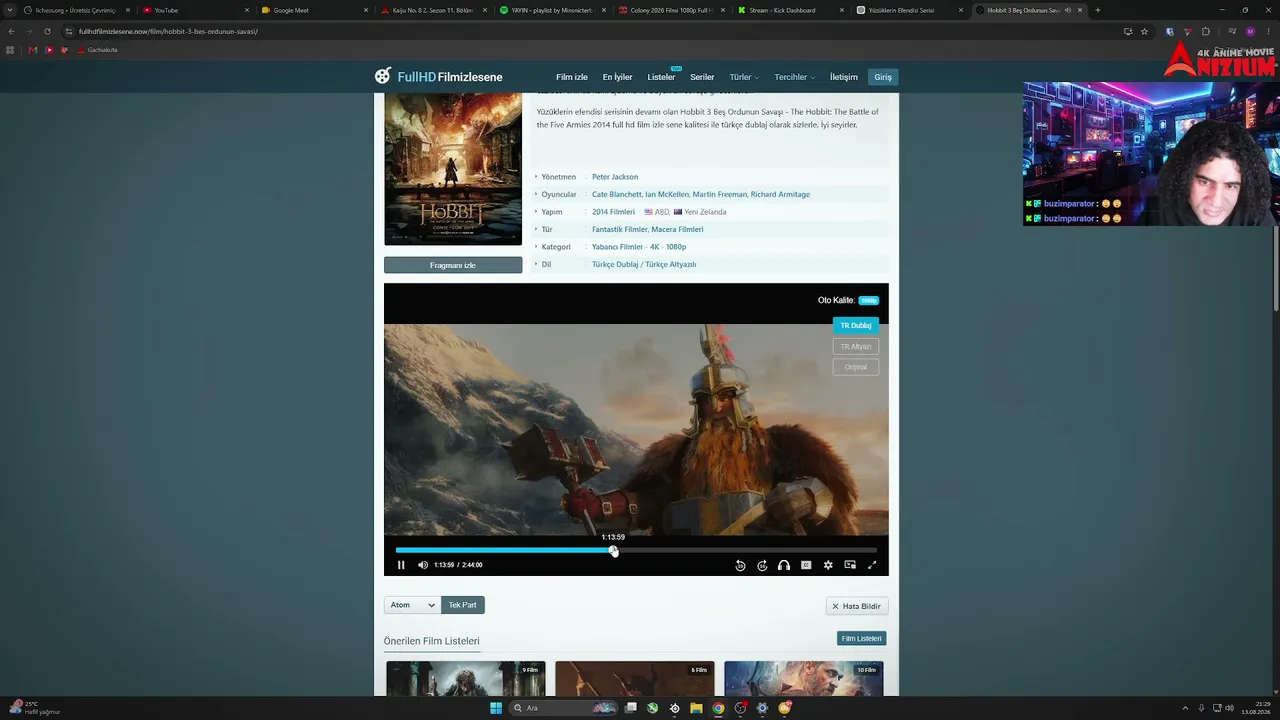This screenshot has height=720, width=1280.
Task: Select TR Altyazı subtitle option
Action: (x=856, y=346)
